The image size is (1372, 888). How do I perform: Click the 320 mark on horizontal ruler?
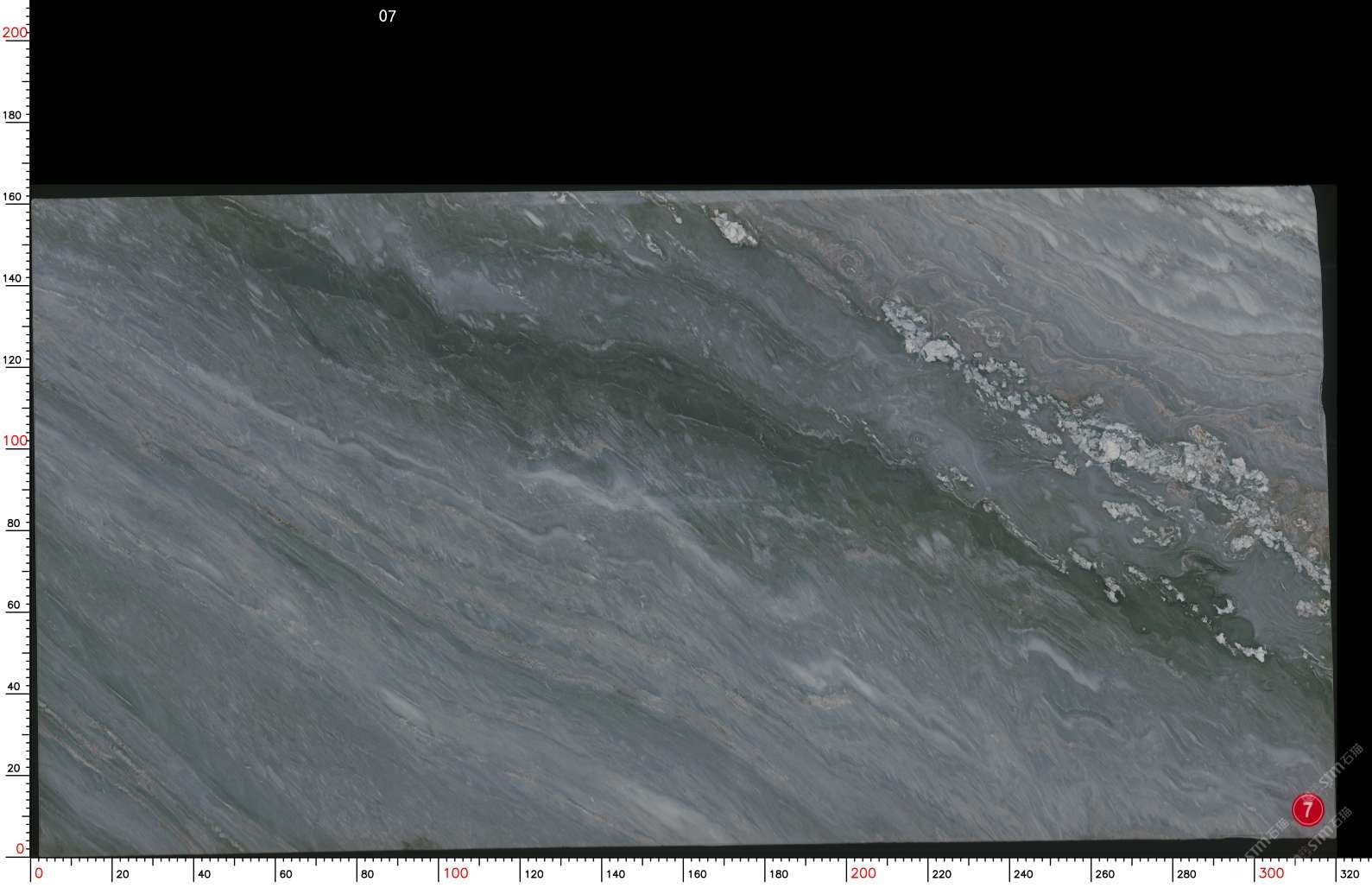coord(1350,874)
